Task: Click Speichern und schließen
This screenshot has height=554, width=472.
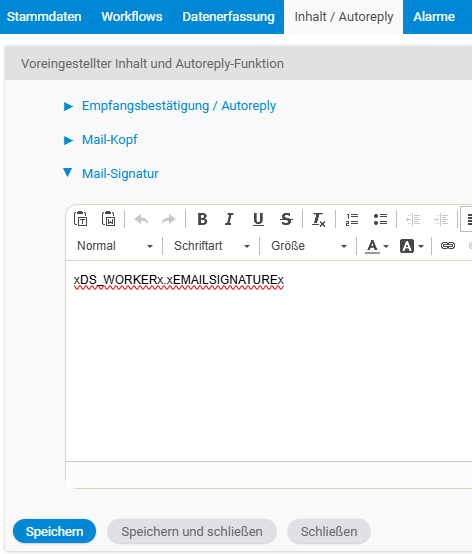Action: pos(192,531)
